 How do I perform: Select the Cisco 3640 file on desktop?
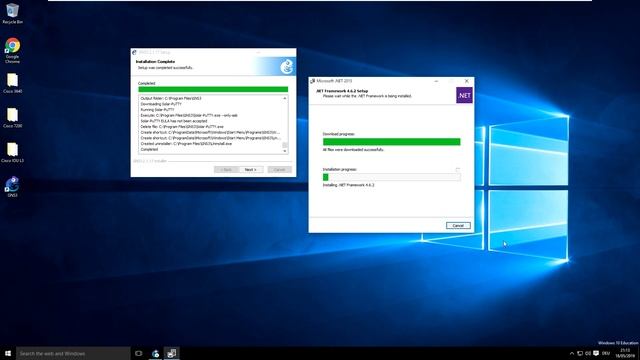click(12, 83)
